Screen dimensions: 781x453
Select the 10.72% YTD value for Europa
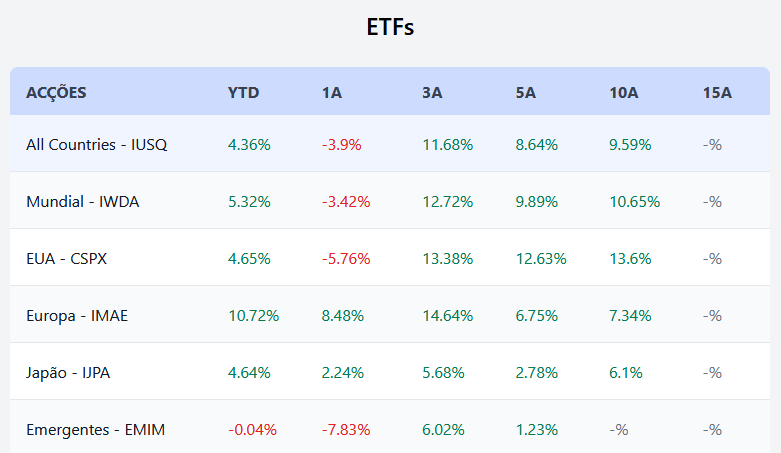pyautogui.click(x=254, y=315)
